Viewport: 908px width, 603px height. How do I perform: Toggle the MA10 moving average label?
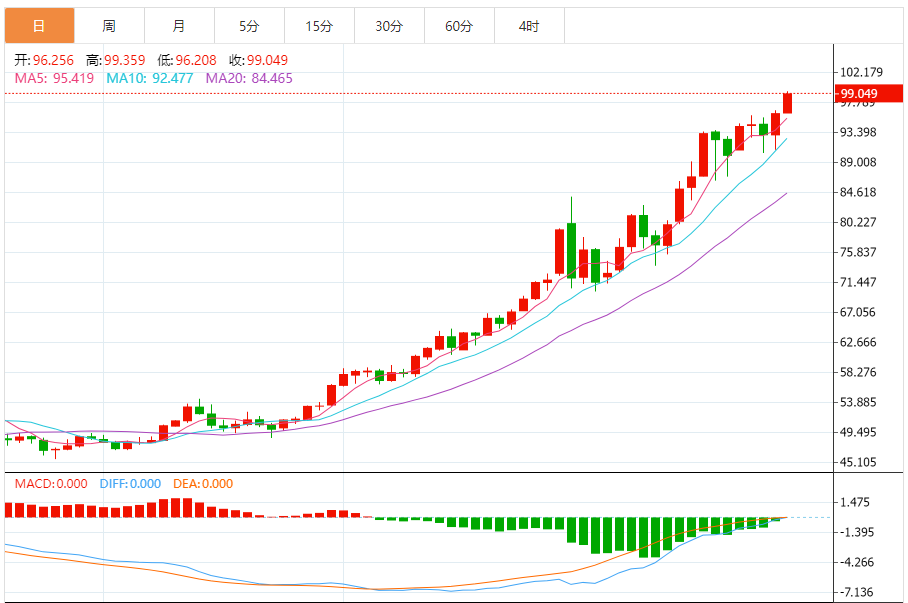150,77
